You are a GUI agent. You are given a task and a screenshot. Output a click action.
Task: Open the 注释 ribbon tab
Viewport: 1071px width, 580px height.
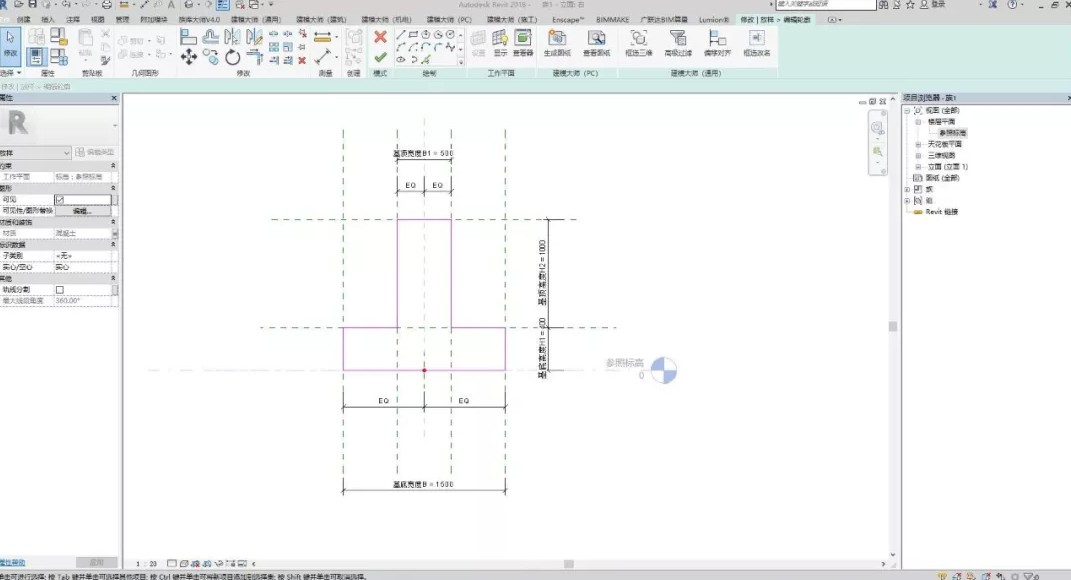coord(73,19)
